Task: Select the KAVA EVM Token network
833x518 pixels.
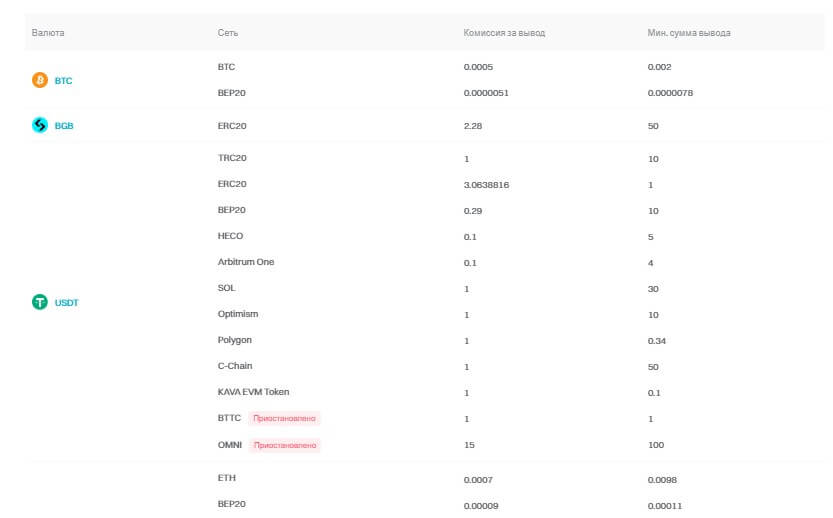Action: coord(253,392)
